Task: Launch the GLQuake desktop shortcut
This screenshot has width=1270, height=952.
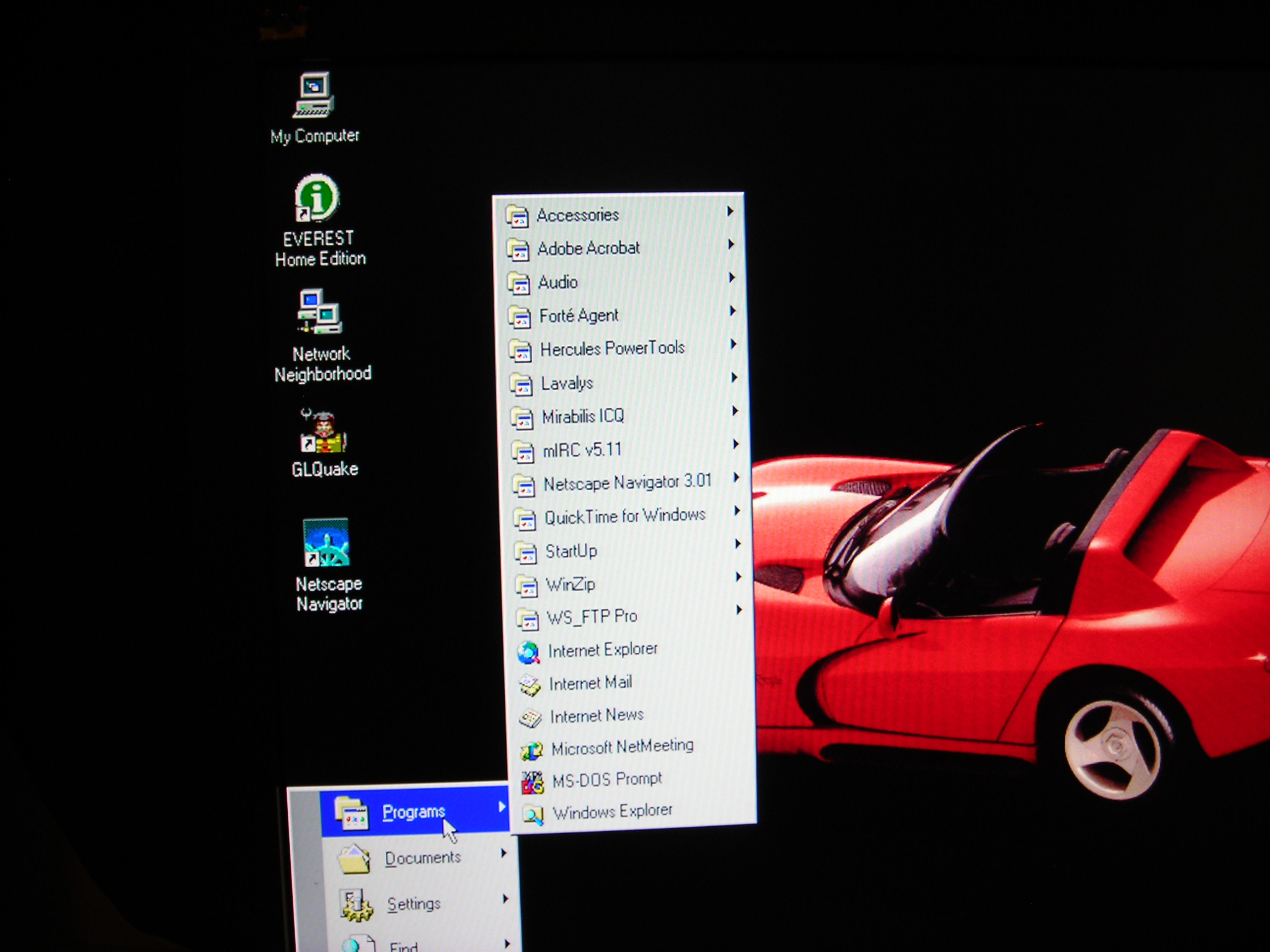Action: tap(323, 432)
